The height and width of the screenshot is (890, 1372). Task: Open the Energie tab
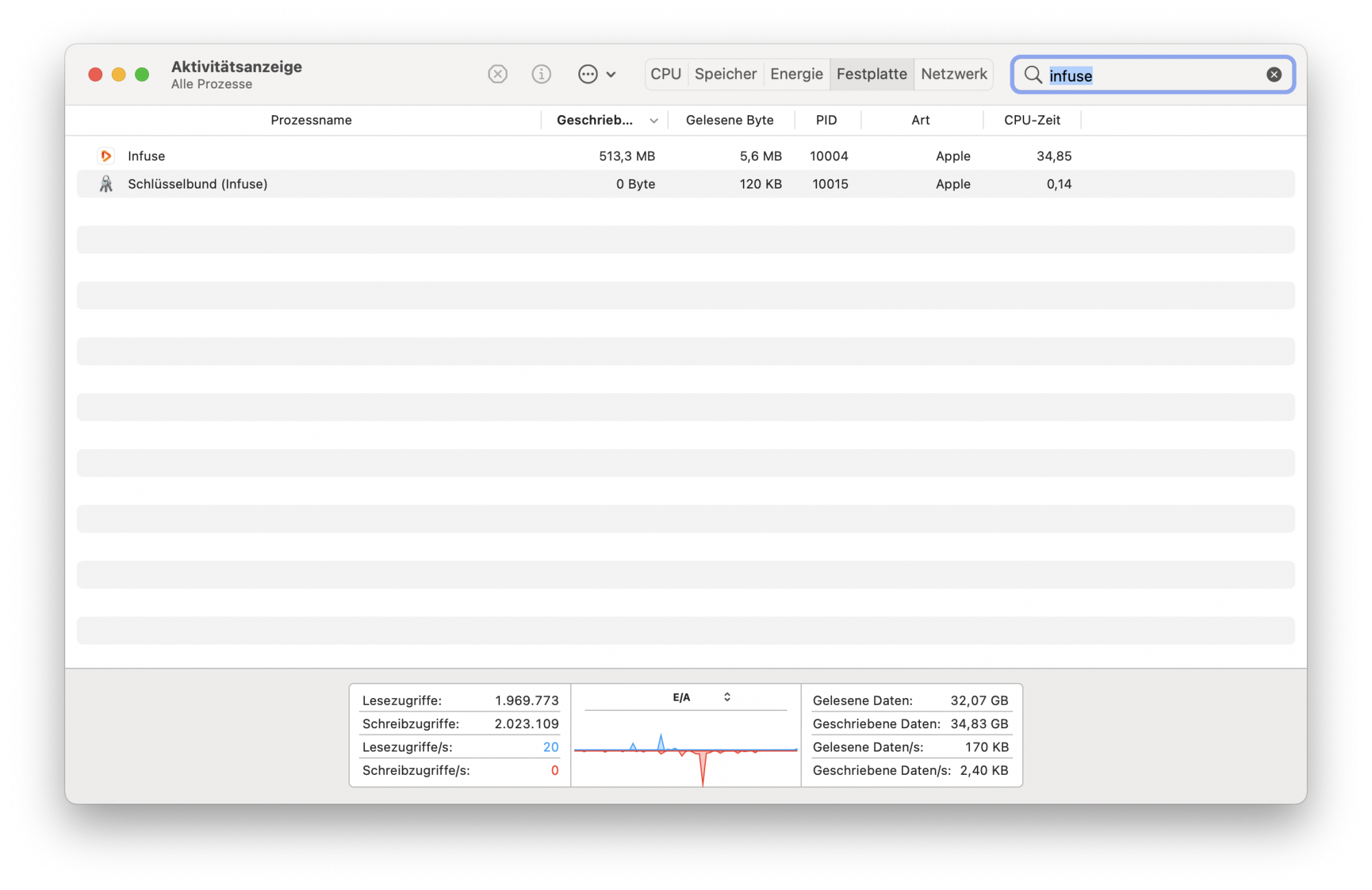tap(796, 74)
